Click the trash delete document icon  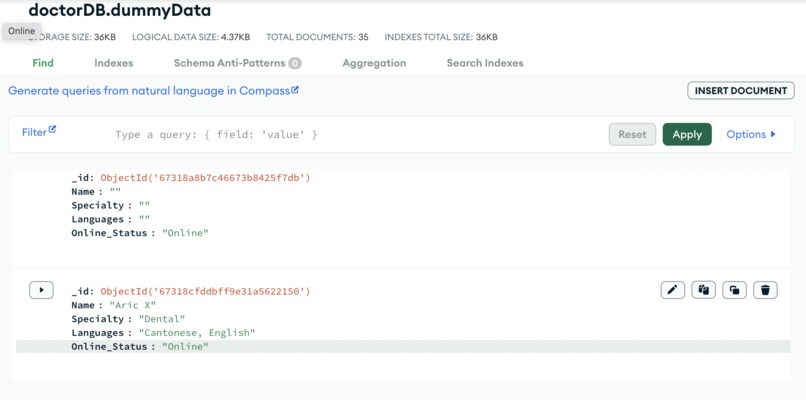tap(765, 290)
